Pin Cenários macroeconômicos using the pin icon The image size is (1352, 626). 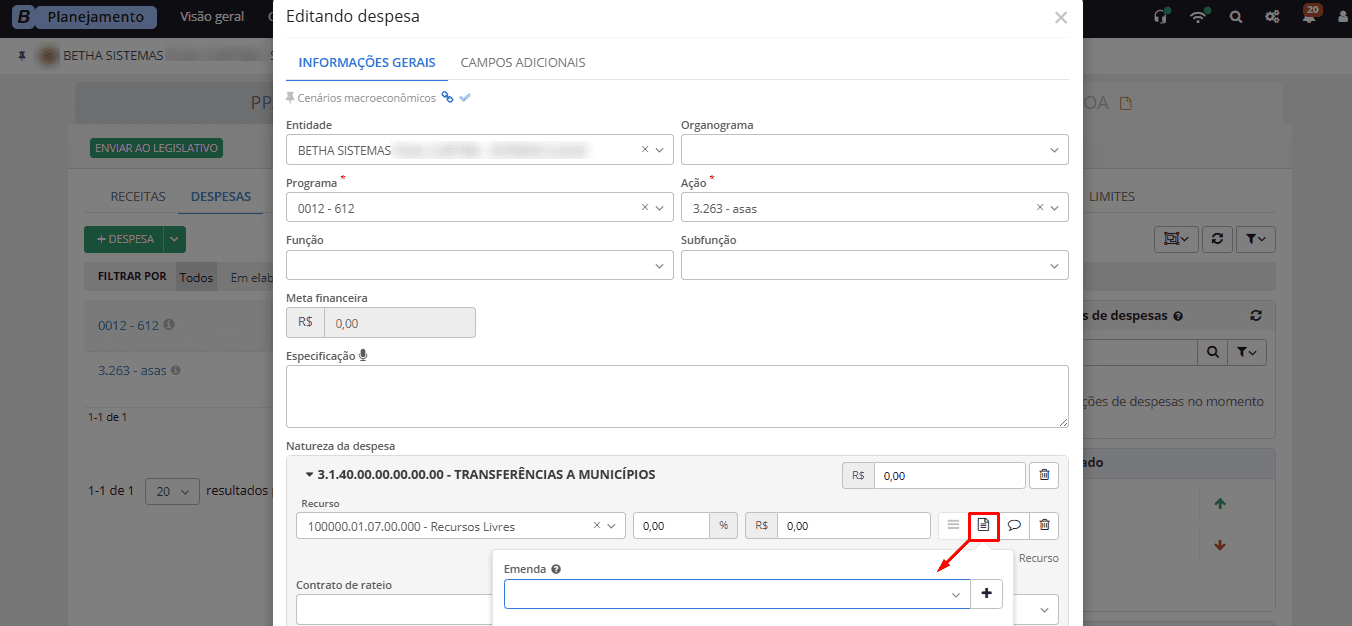290,97
